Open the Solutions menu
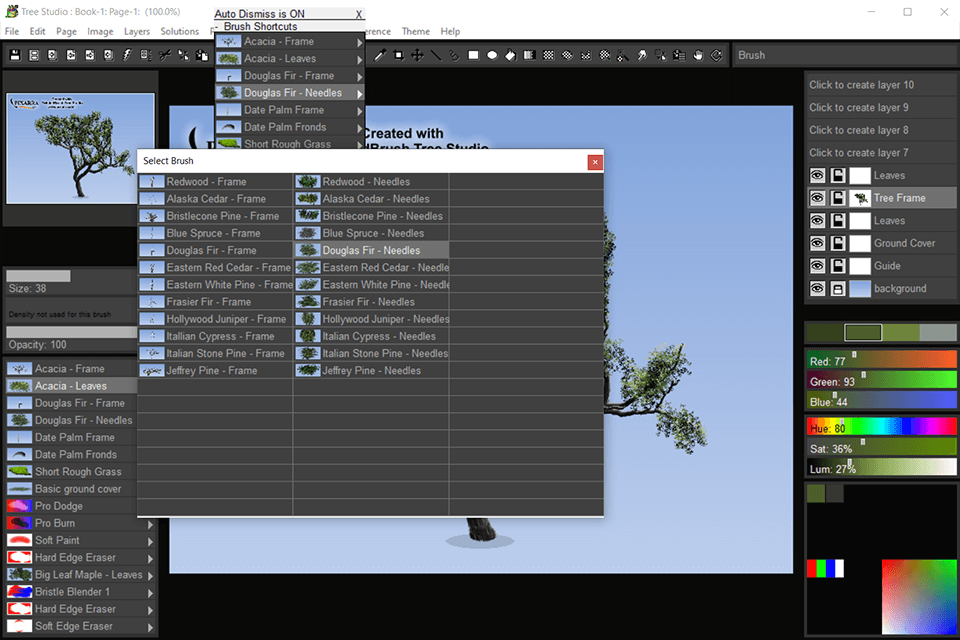The height and width of the screenshot is (640, 960). (179, 31)
